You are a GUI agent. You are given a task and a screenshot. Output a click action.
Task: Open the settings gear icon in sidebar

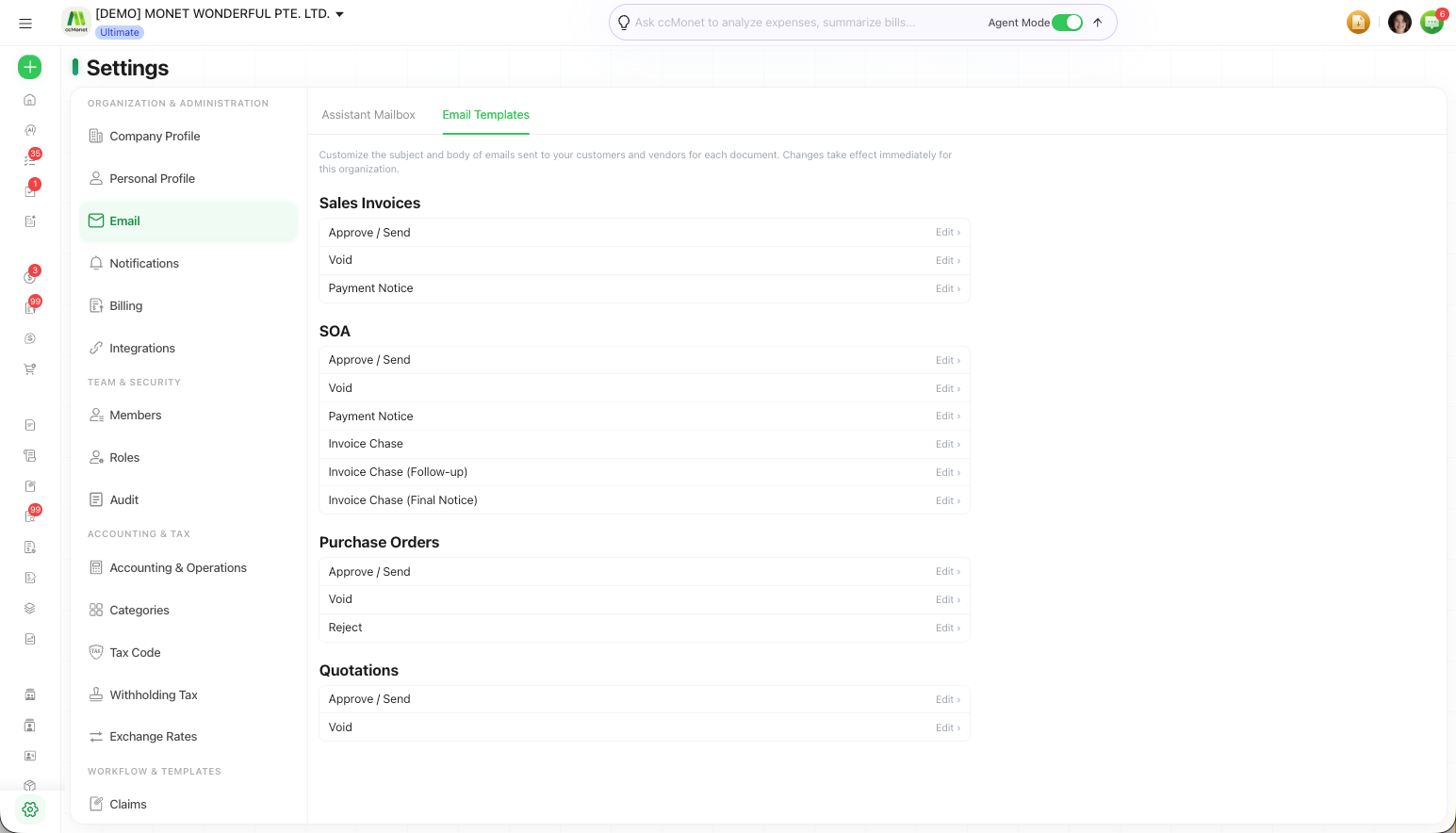30,809
